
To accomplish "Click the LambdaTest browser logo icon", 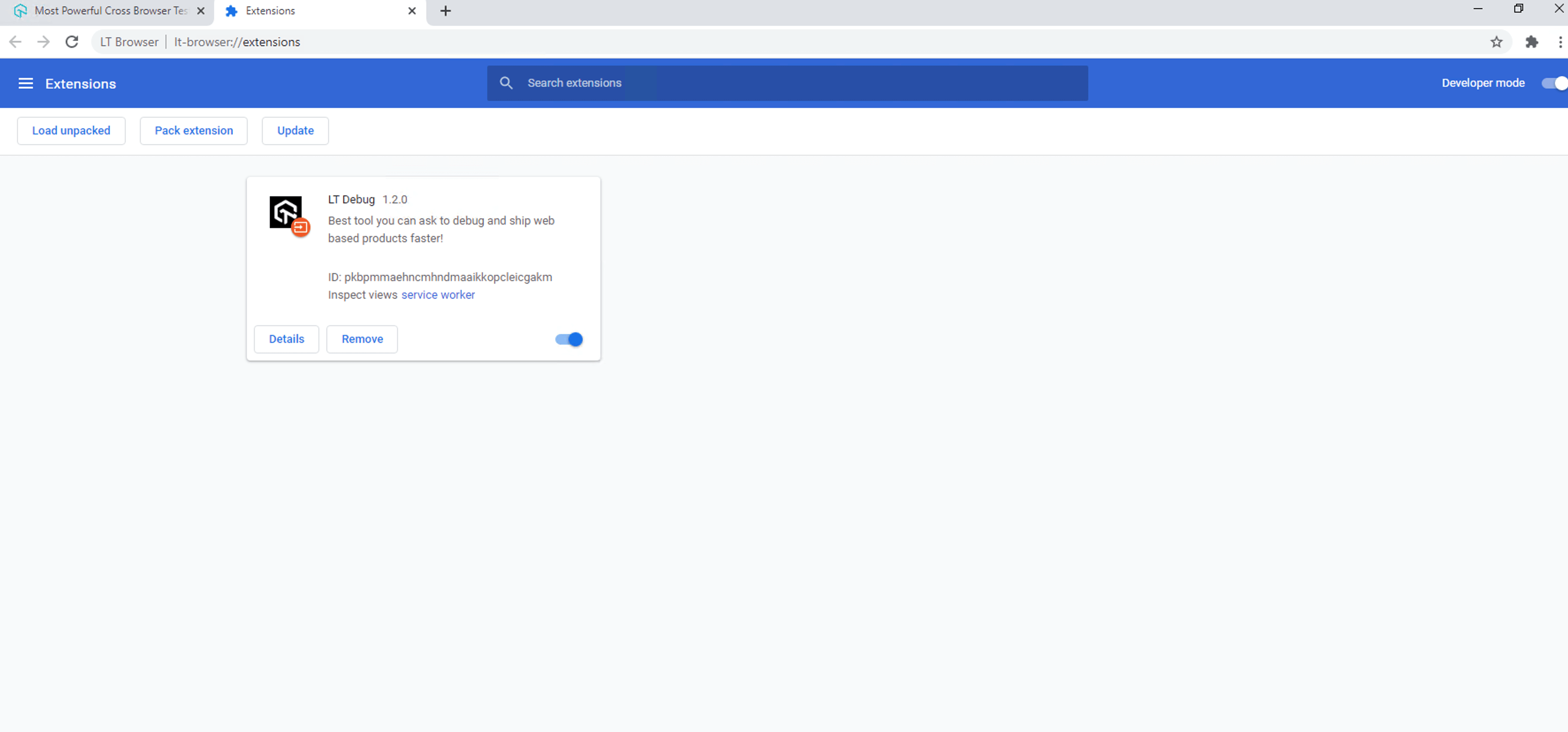I will point(20,10).
